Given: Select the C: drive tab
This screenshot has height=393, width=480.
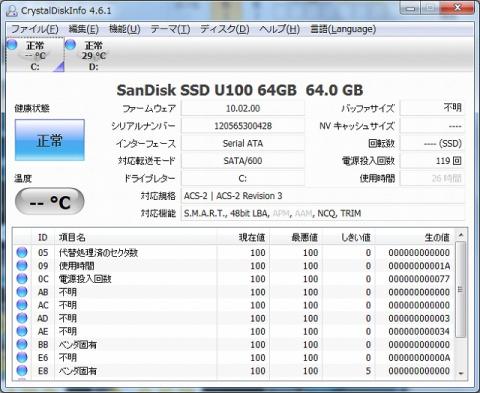Looking at the screenshot, I should (x=35, y=55).
